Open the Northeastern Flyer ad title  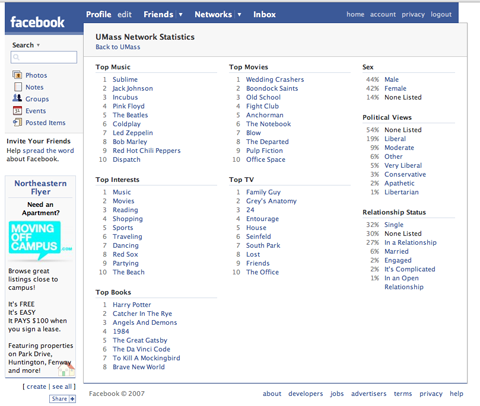click(x=40, y=187)
